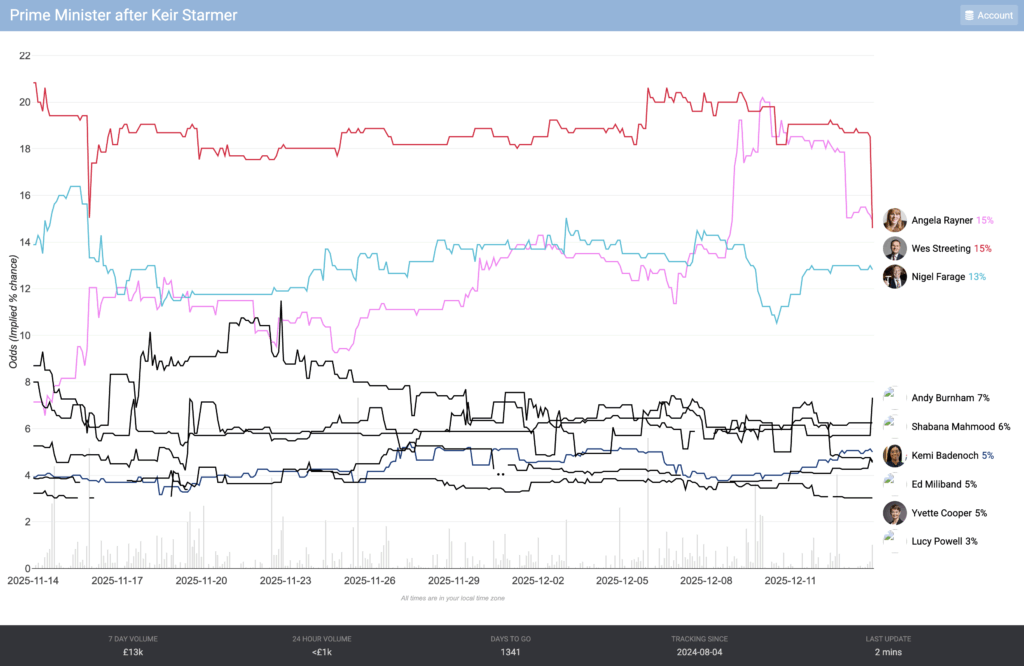The image size is (1024, 666).
Task: Click the 2025-11-20 date on the x-axis
Action: [201, 580]
